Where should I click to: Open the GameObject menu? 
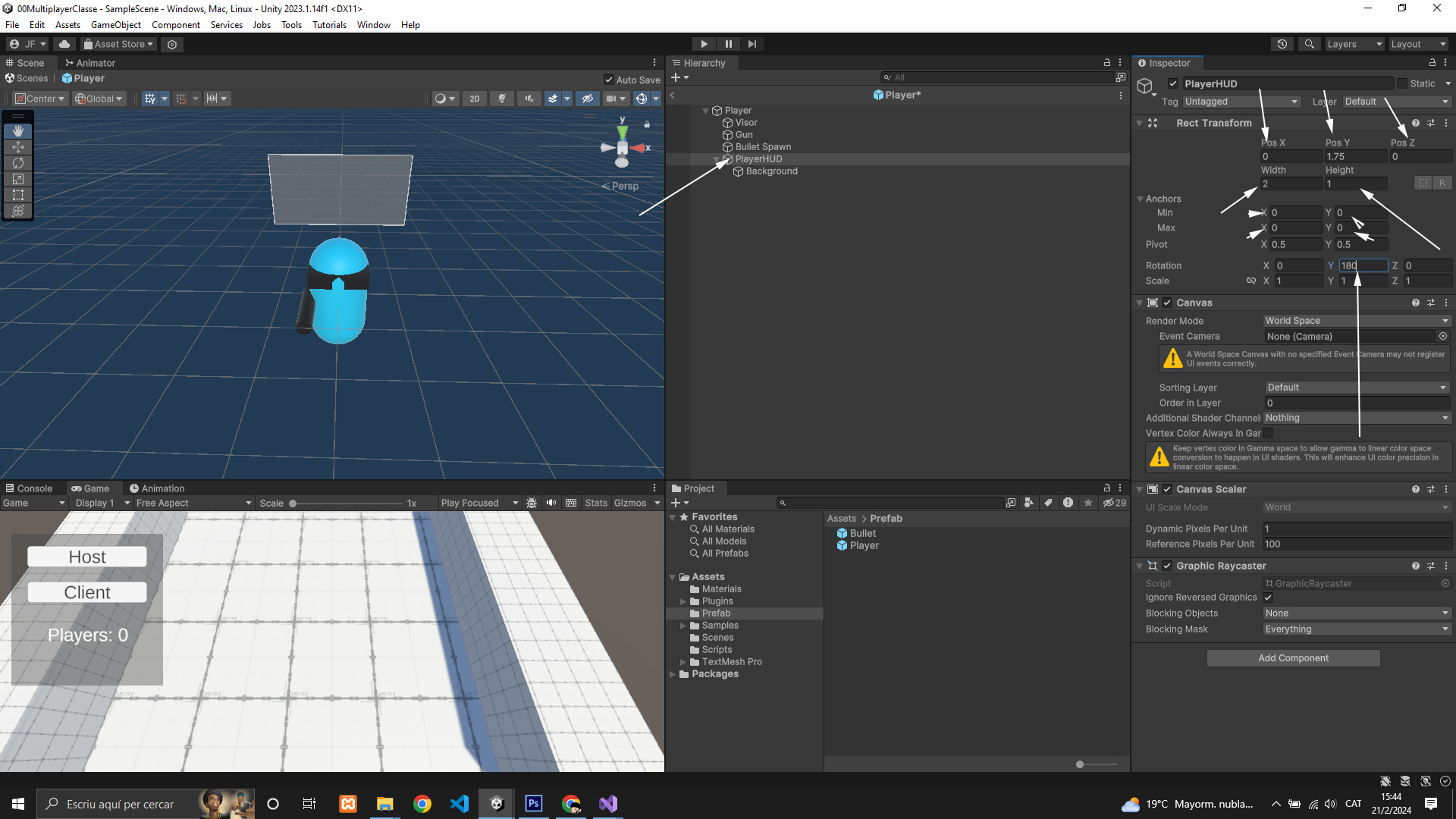pyautogui.click(x=115, y=25)
